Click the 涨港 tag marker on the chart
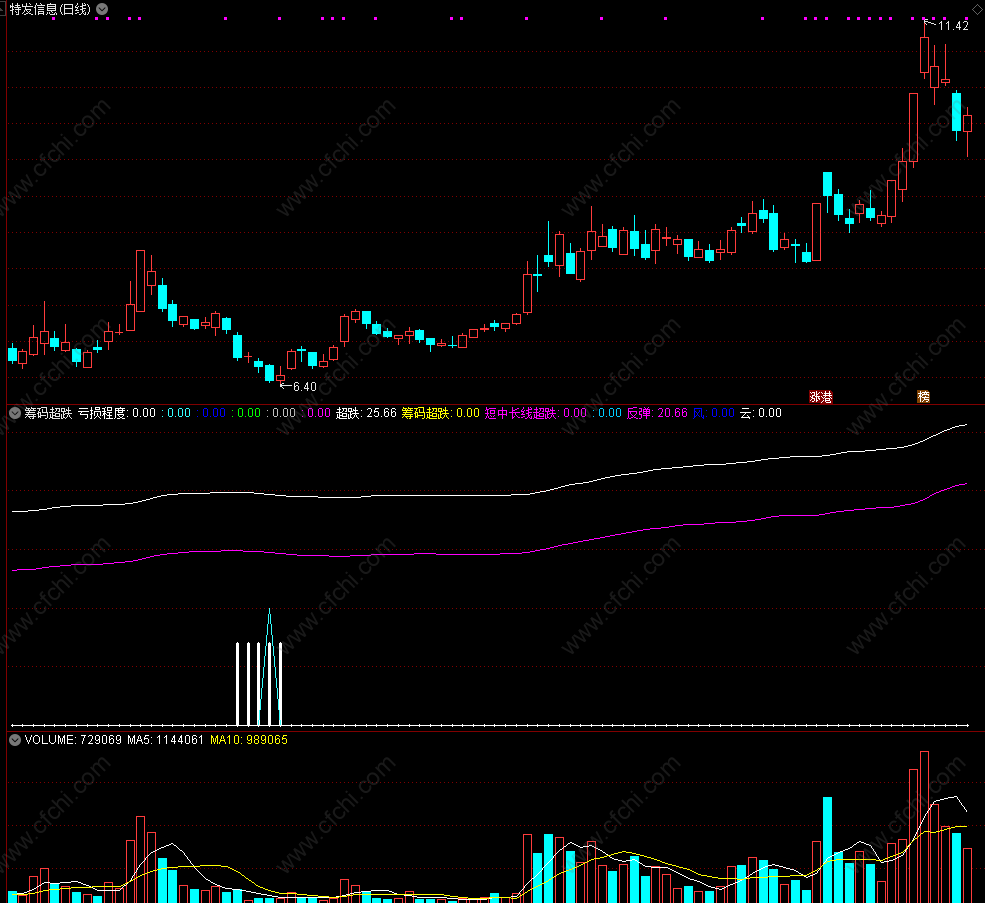985x903 pixels. pos(820,397)
